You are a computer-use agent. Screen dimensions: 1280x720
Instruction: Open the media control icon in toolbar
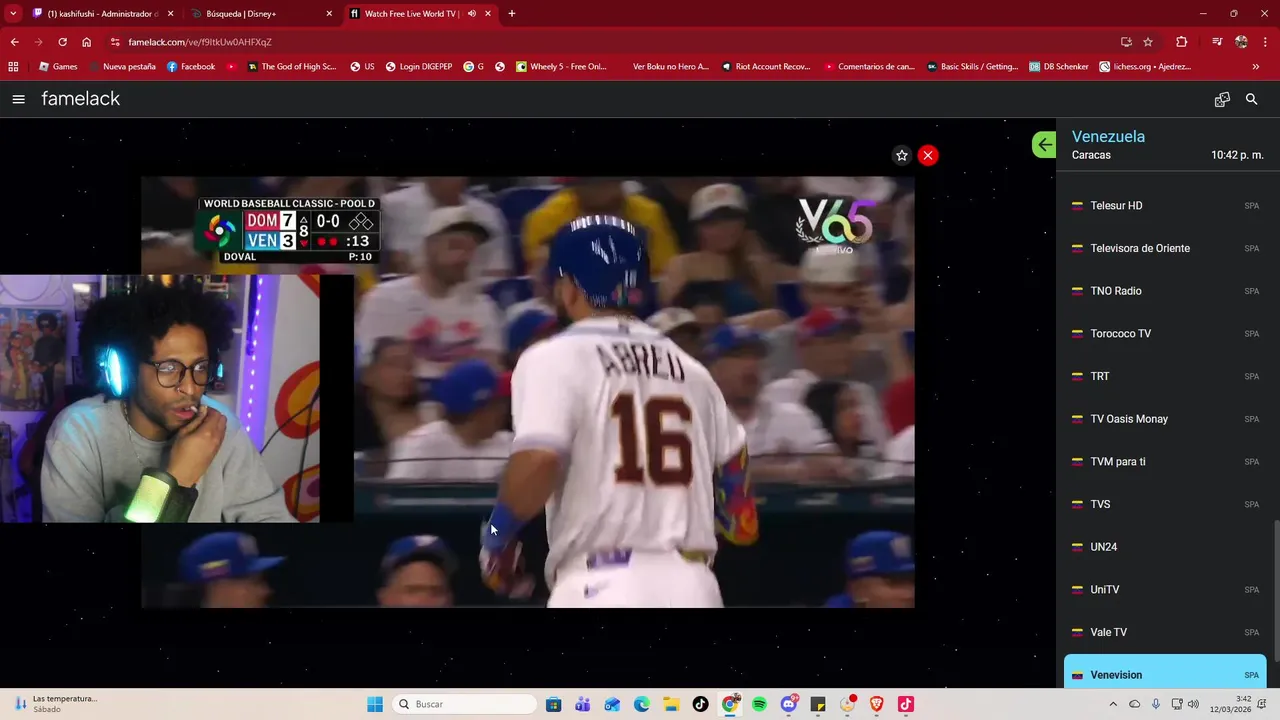(x=1217, y=42)
